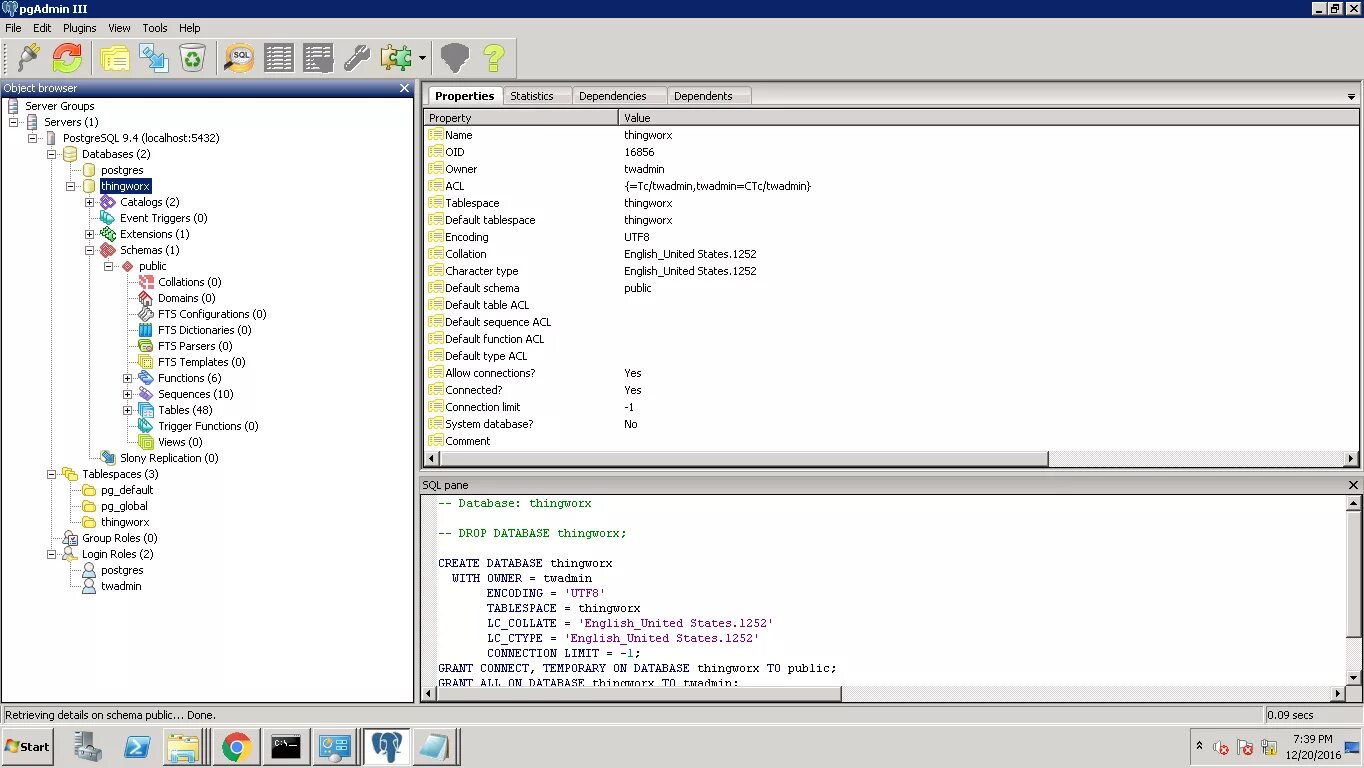The height and width of the screenshot is (768, 1364).
Task: Select the Properties tab
Action: click(464, 96)
